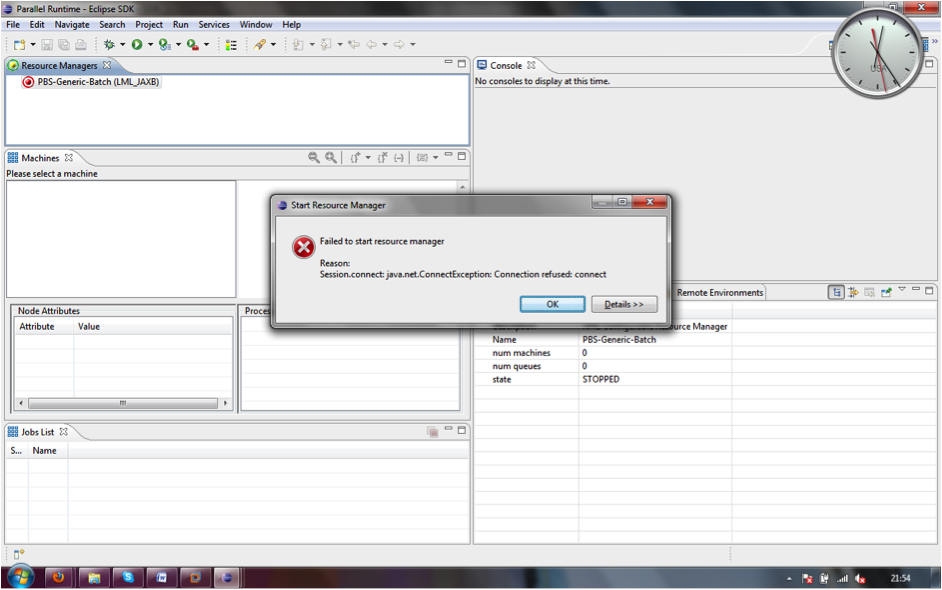
Task: Select the Console view tab
Action: click(506, 65)
